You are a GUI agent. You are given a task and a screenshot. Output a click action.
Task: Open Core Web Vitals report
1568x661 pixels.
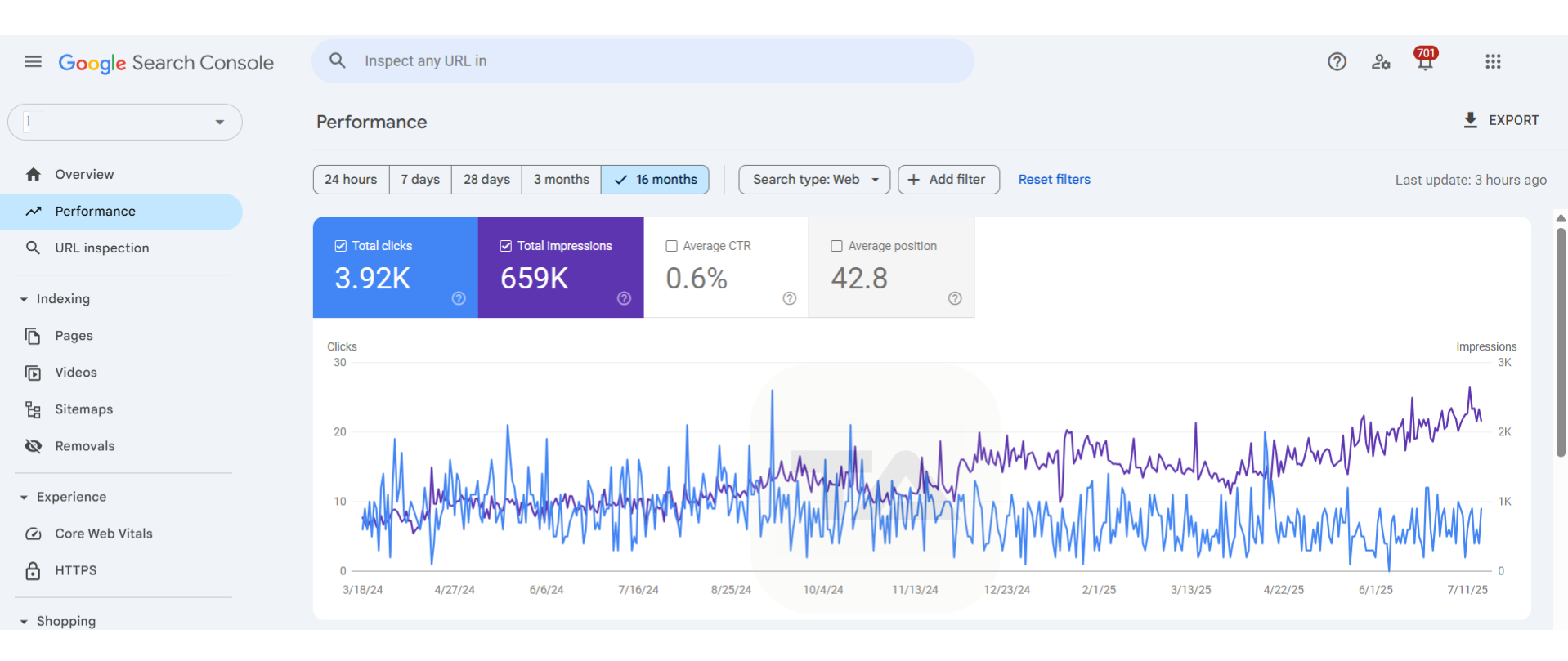(103, 534)
